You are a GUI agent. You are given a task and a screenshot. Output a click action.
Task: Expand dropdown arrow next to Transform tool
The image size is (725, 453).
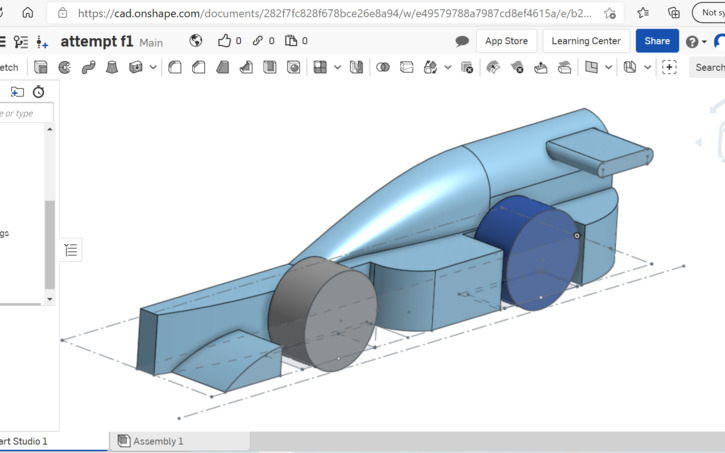click(448, 67)
